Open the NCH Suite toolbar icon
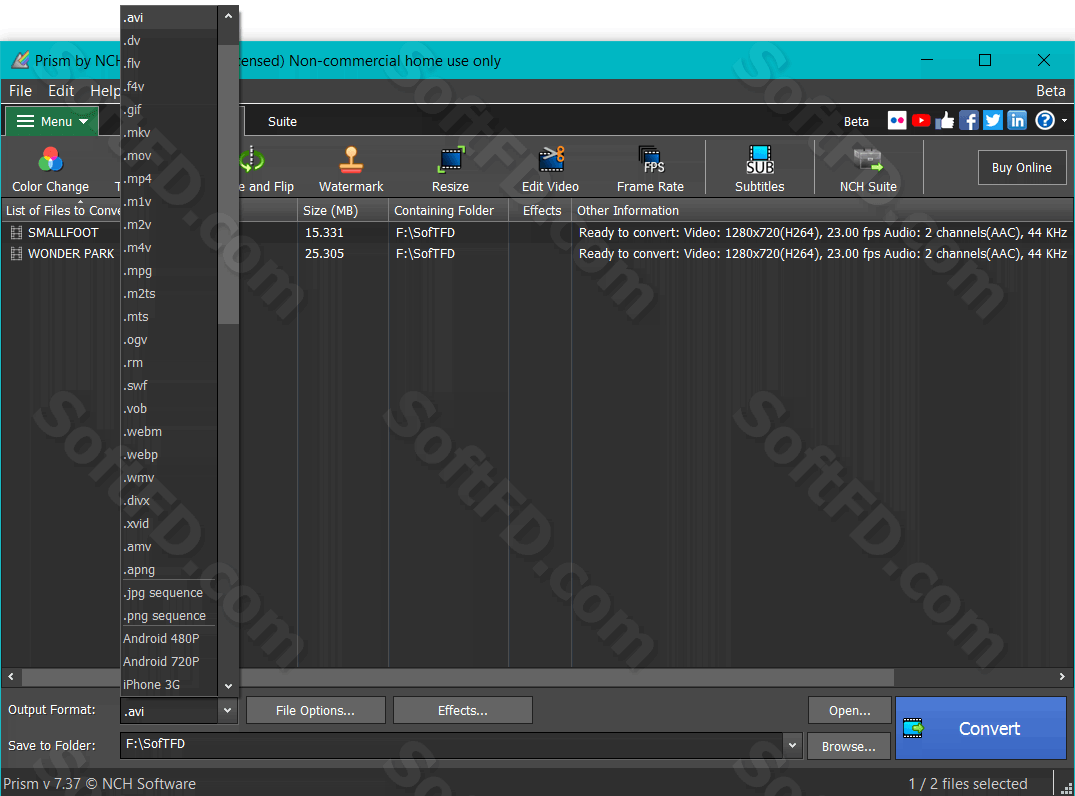The image size is (1075, 796). click(868, 169)
